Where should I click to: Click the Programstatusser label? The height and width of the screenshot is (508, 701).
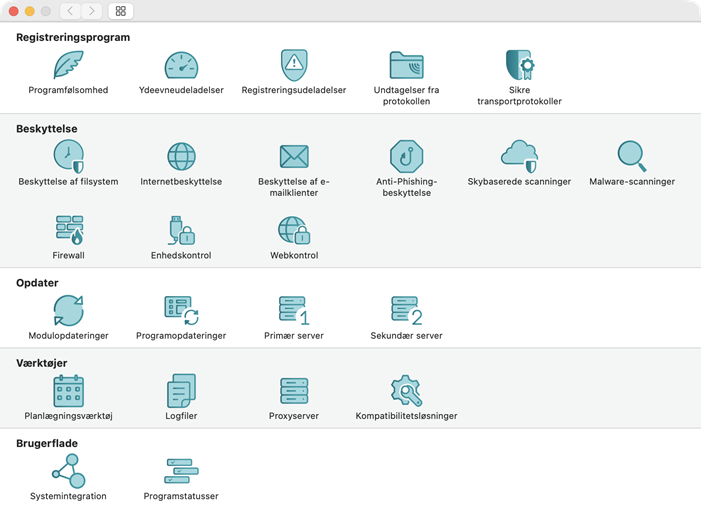[181, 496]
